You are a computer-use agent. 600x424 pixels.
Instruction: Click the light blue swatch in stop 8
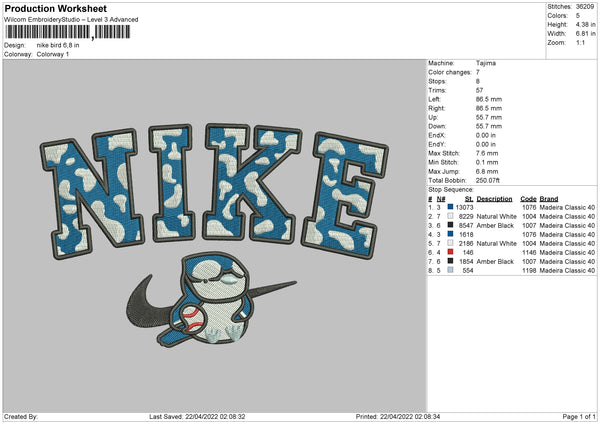(x=451, y=270)
